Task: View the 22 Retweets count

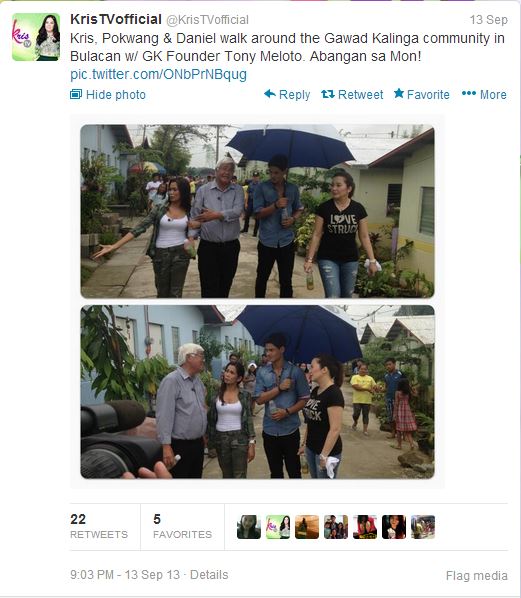Action: click(x=99, y=527)
